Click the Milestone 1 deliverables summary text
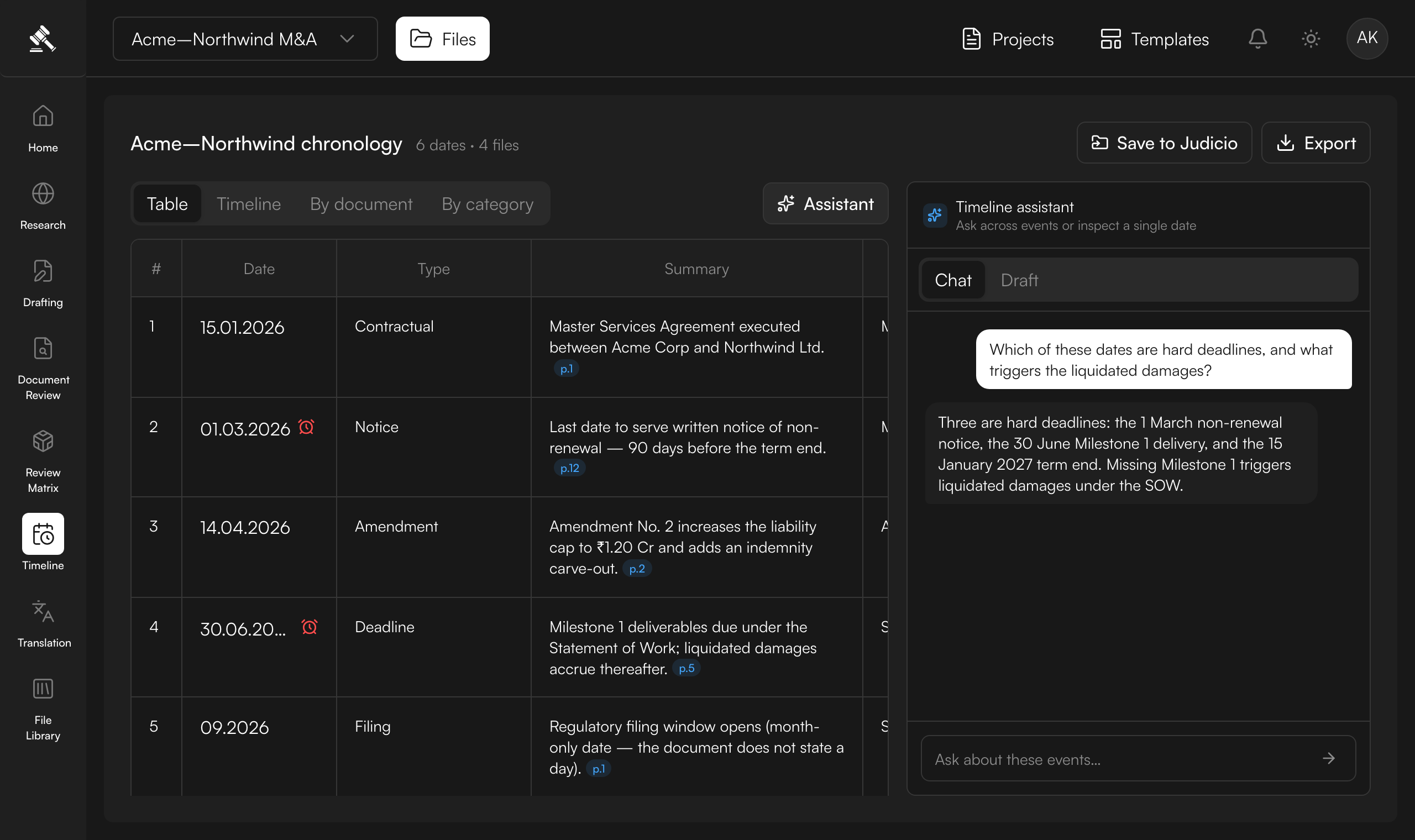Image resolution: width=1415 pixels, height=840 pixels. coord(683,647)
